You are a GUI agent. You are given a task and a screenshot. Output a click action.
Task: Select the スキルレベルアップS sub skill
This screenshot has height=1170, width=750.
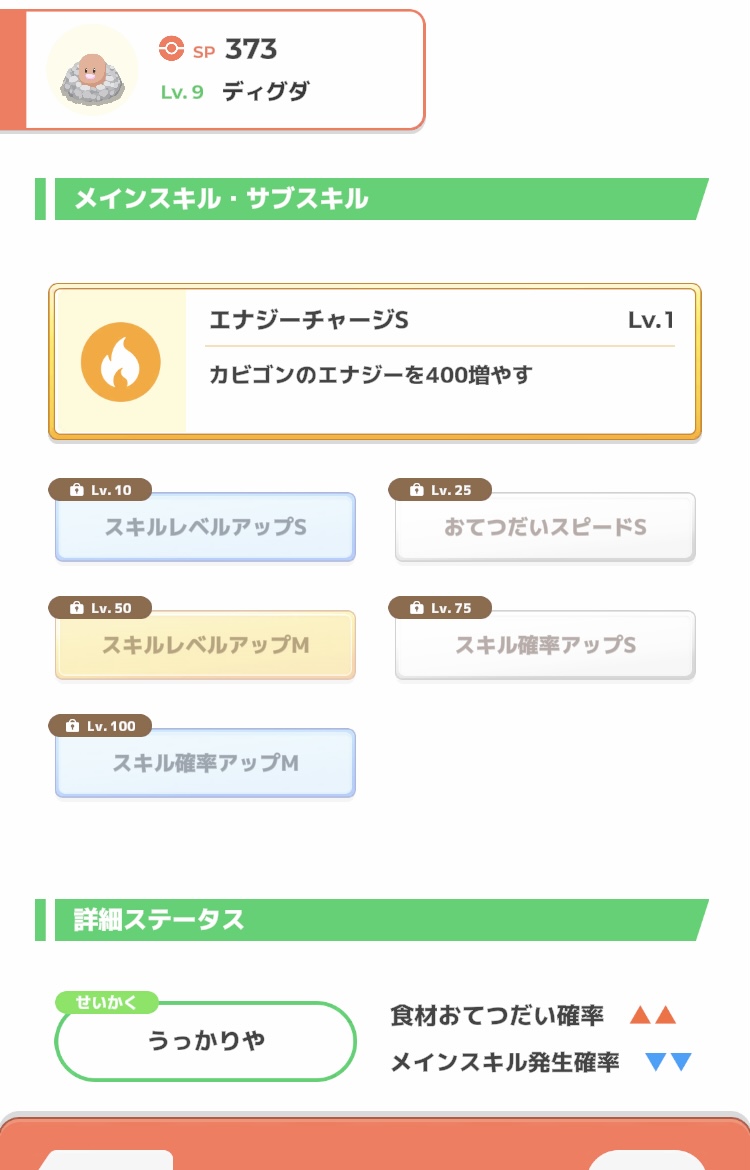[x=205, y=527]
